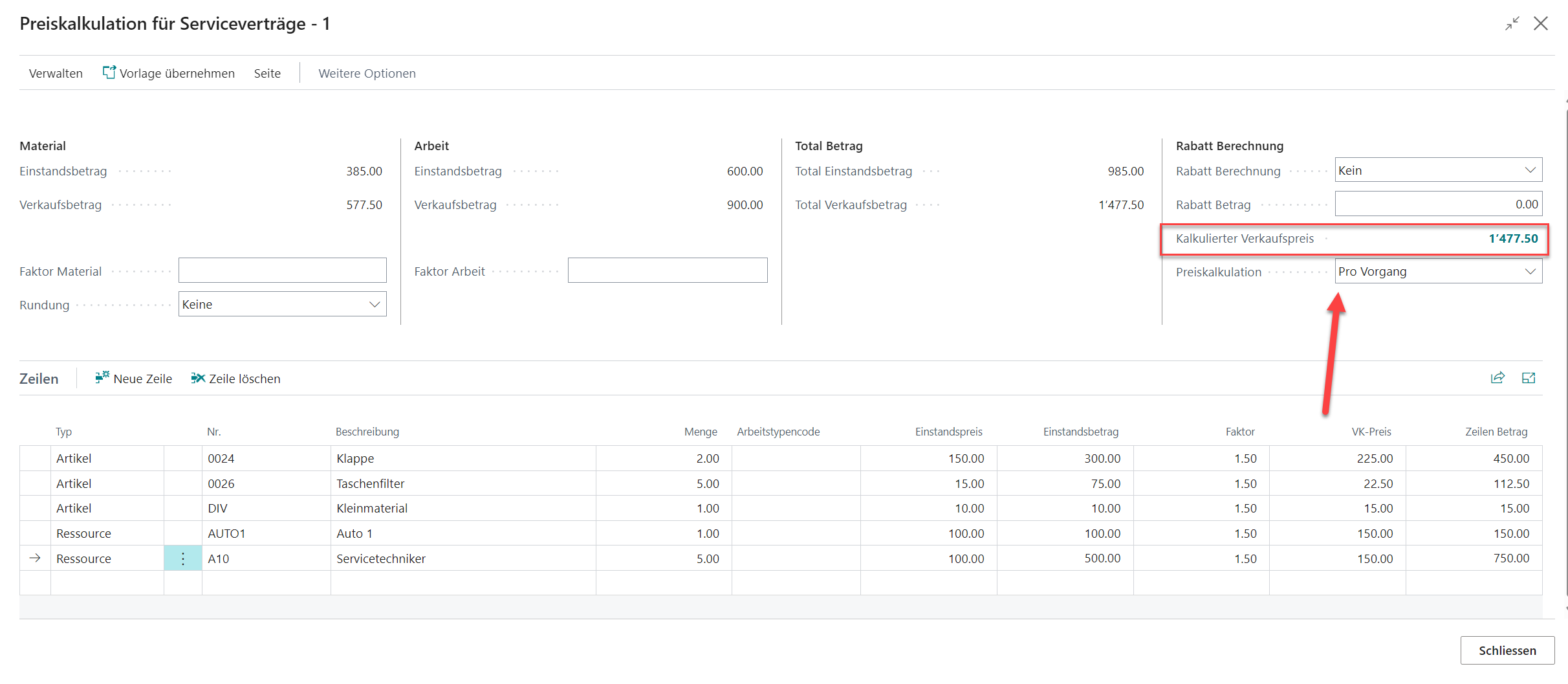Click the DIV number cell
Viewport: 1568px width, 684px height.
point(266,508)
